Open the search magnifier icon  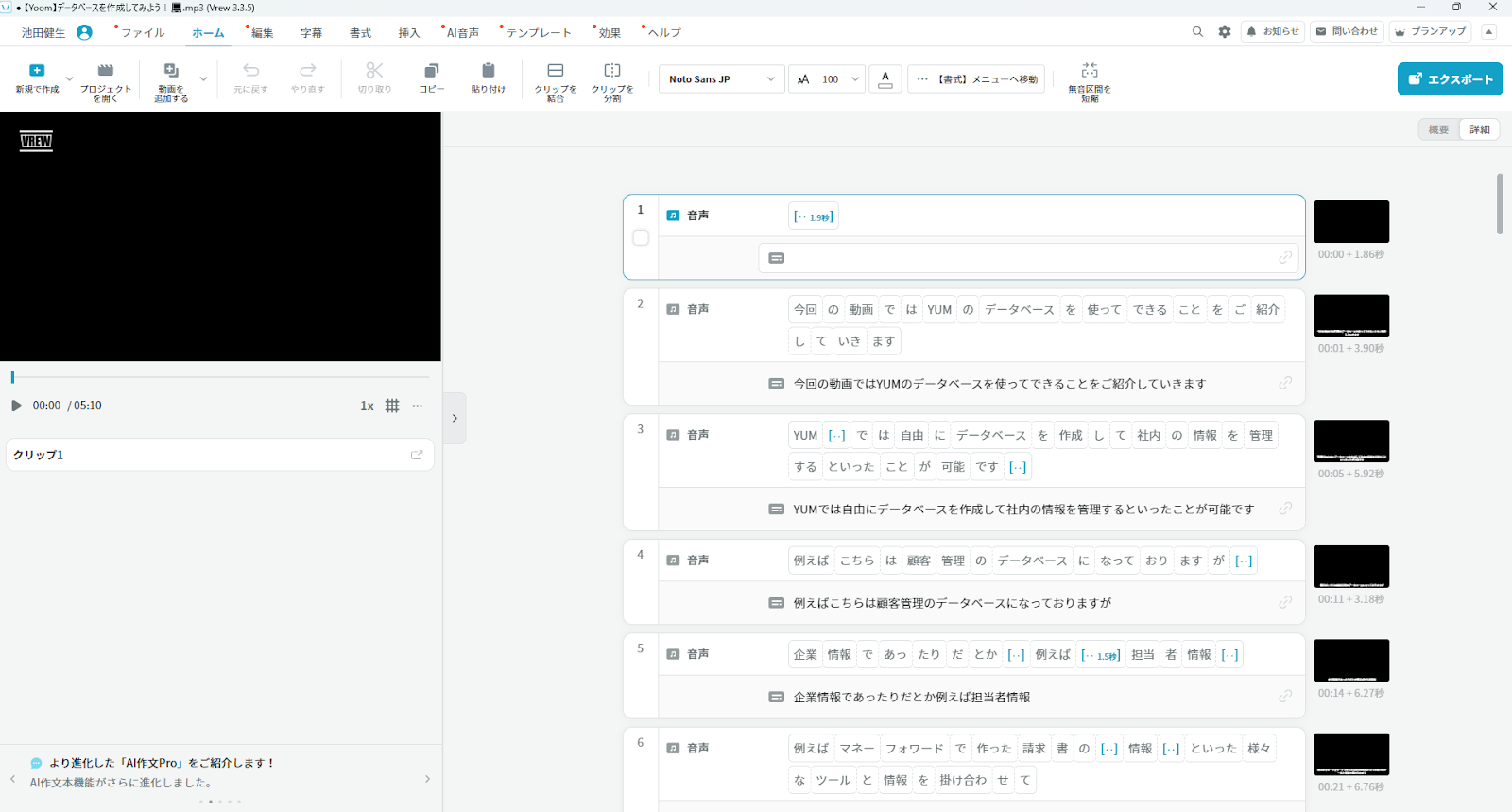1197,31
